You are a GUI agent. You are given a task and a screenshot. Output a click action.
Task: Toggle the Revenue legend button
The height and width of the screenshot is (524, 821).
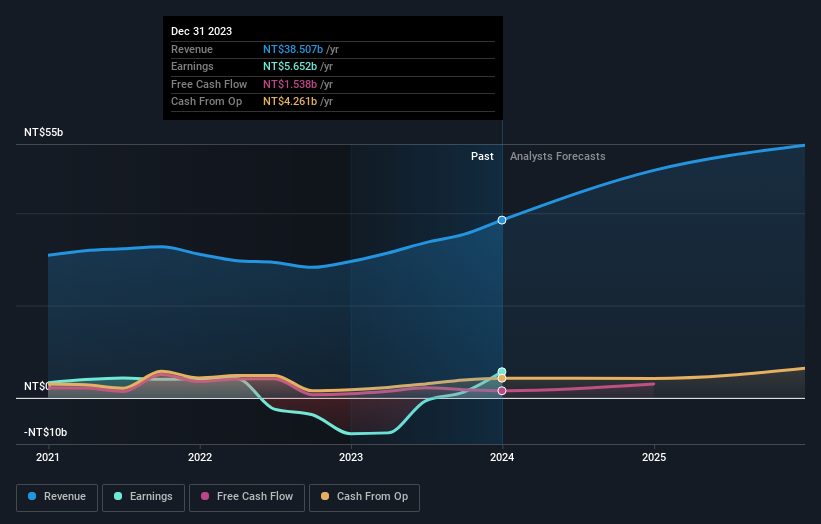click(x=57, y=497)
